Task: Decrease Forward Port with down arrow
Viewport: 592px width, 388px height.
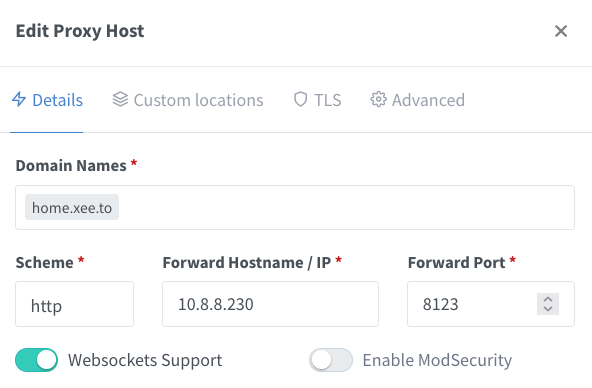Action: [x=548, y=309]
